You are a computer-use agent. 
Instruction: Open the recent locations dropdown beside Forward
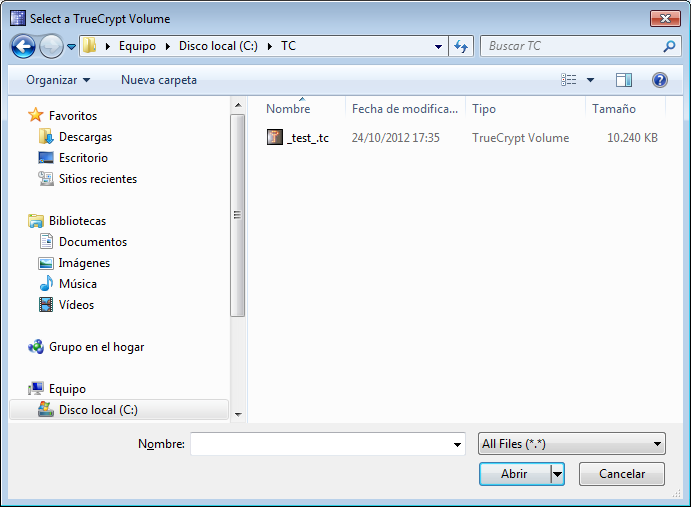(71, 46)
